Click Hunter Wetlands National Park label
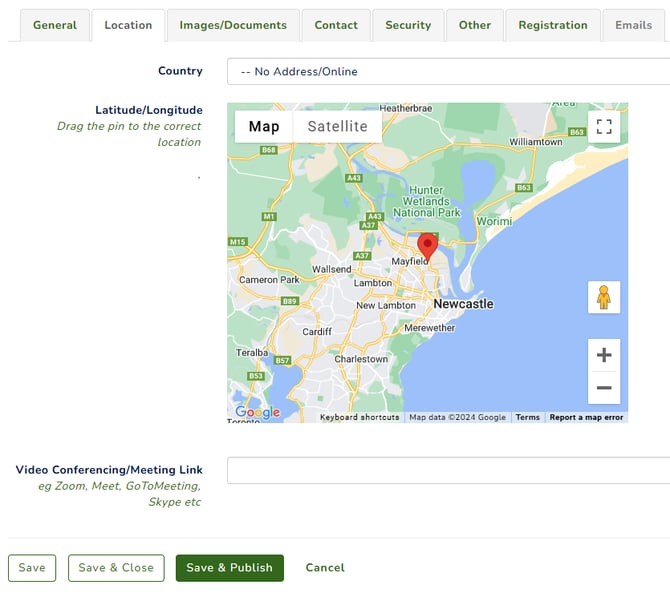The image size is (670, 597). tap(427, 201)
